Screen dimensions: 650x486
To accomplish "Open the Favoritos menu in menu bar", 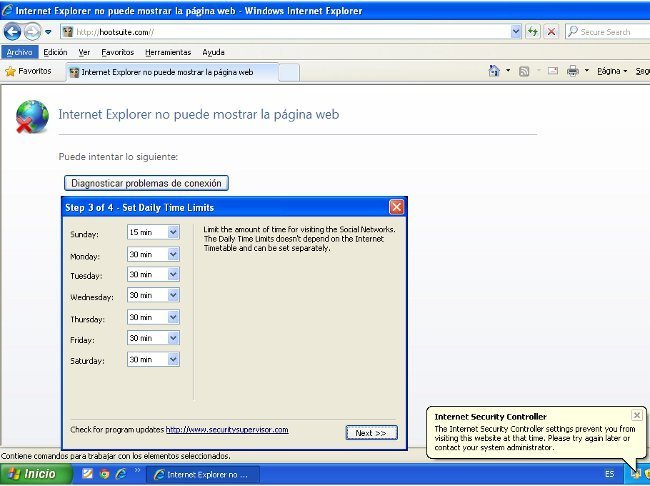I will click(118, 52).
